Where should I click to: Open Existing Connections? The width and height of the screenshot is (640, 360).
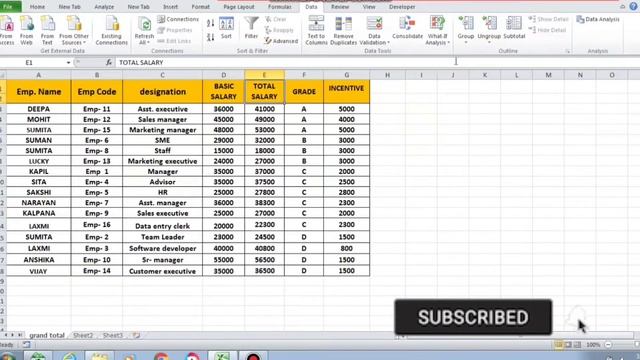tap(111, 31)
